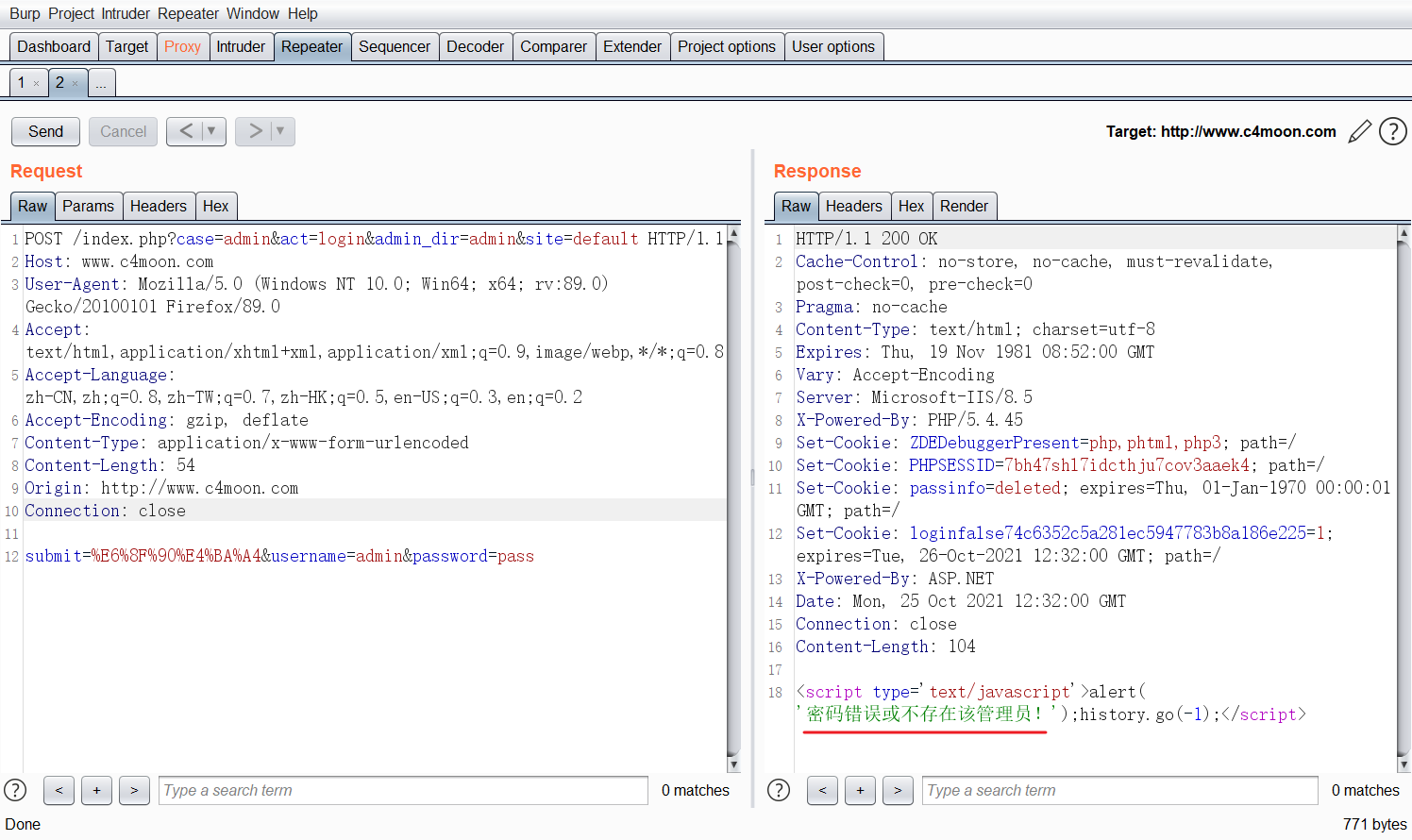Go to next request match
Viewport: 1412px width, 840px height.
[134, 790]
